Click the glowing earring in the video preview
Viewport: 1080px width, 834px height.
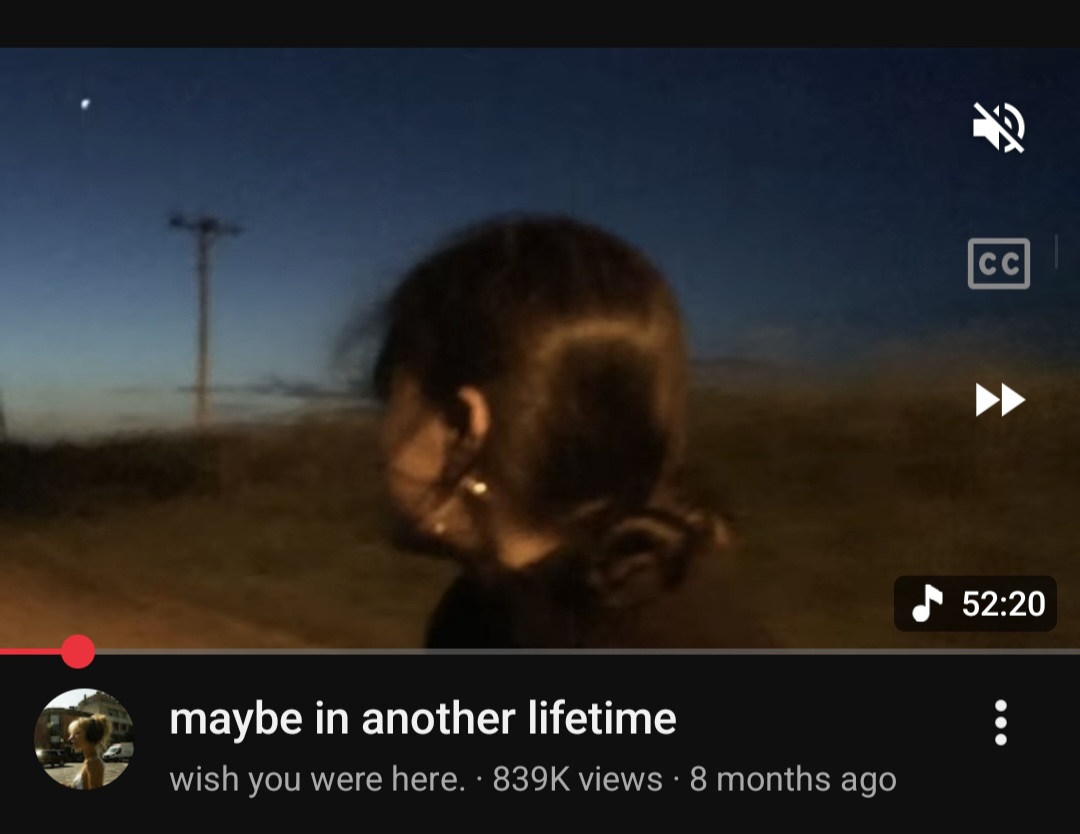tap(478, 488)
